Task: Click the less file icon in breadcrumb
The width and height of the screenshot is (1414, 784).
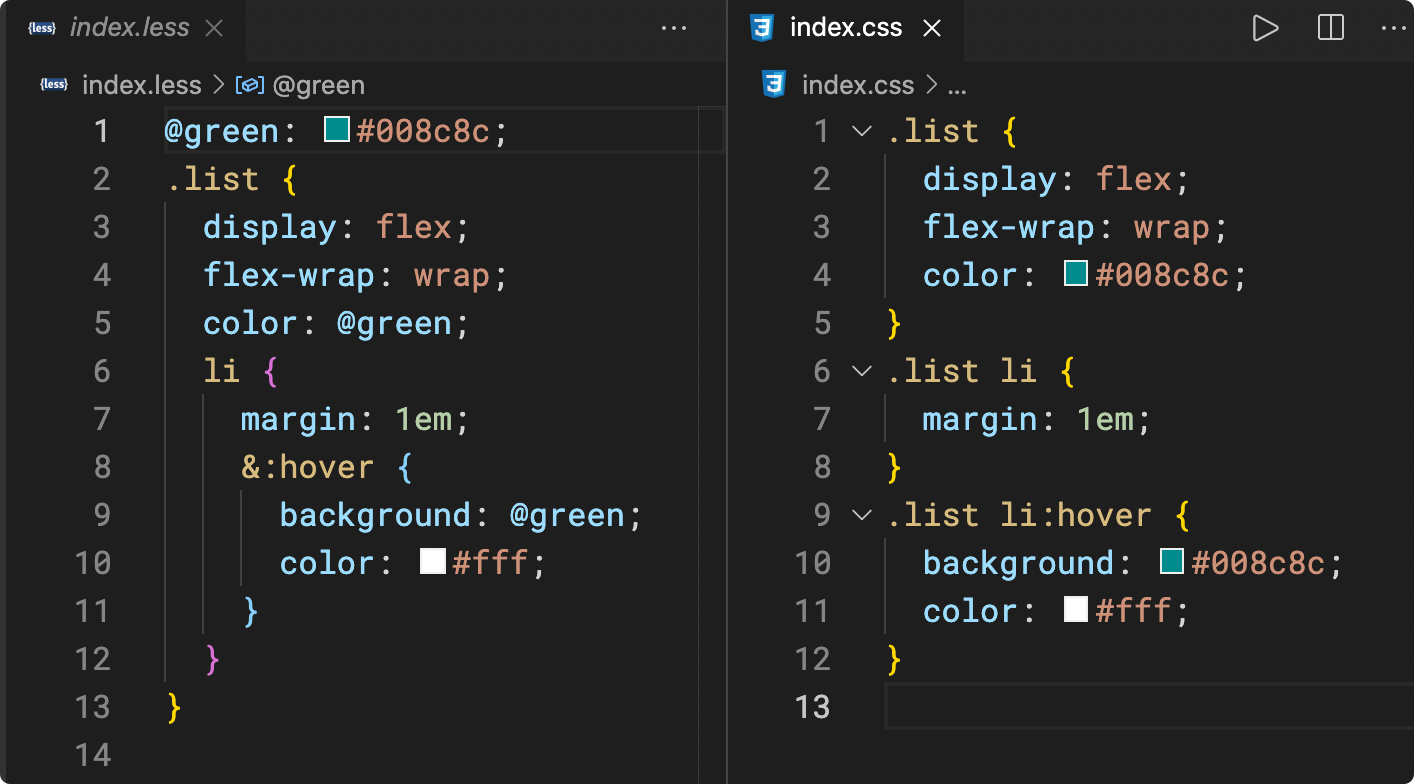Action: (x=54, y=85)
